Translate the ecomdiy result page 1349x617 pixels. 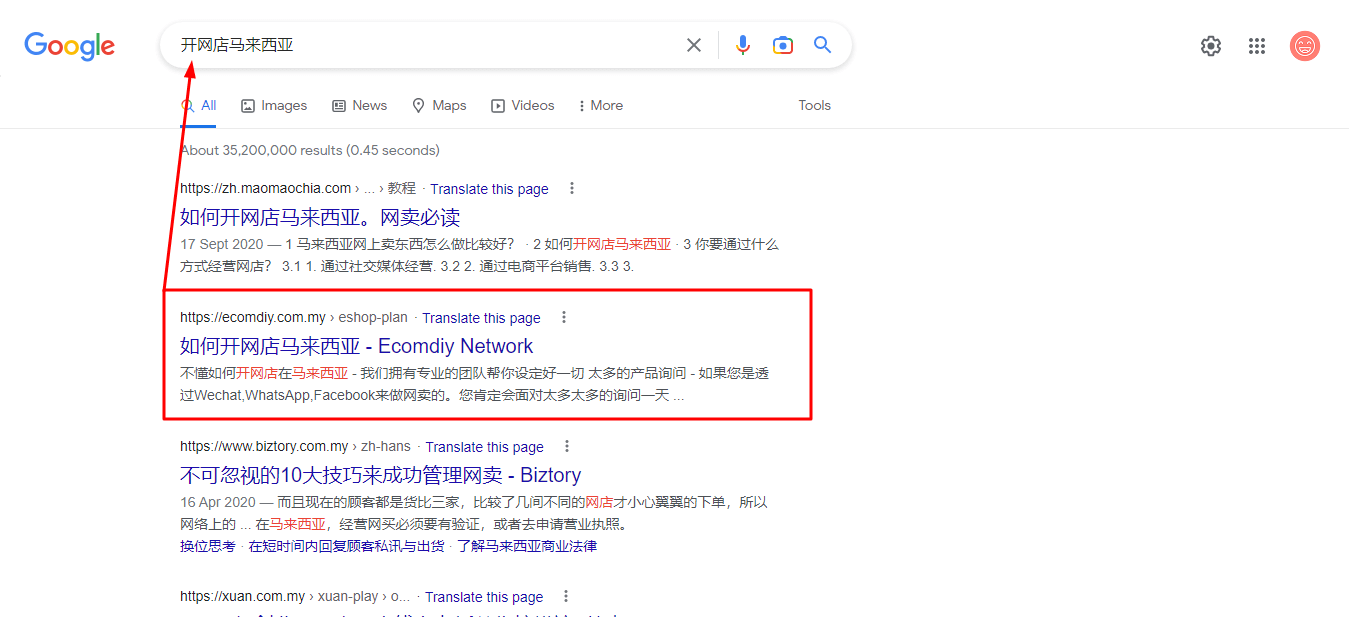click(481, 318)
